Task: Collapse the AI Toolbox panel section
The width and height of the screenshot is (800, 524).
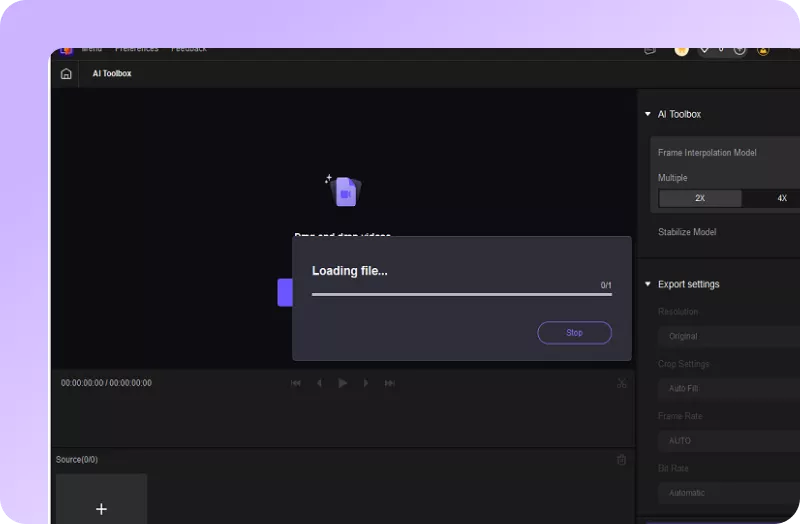Action: (x=647, y=114)
